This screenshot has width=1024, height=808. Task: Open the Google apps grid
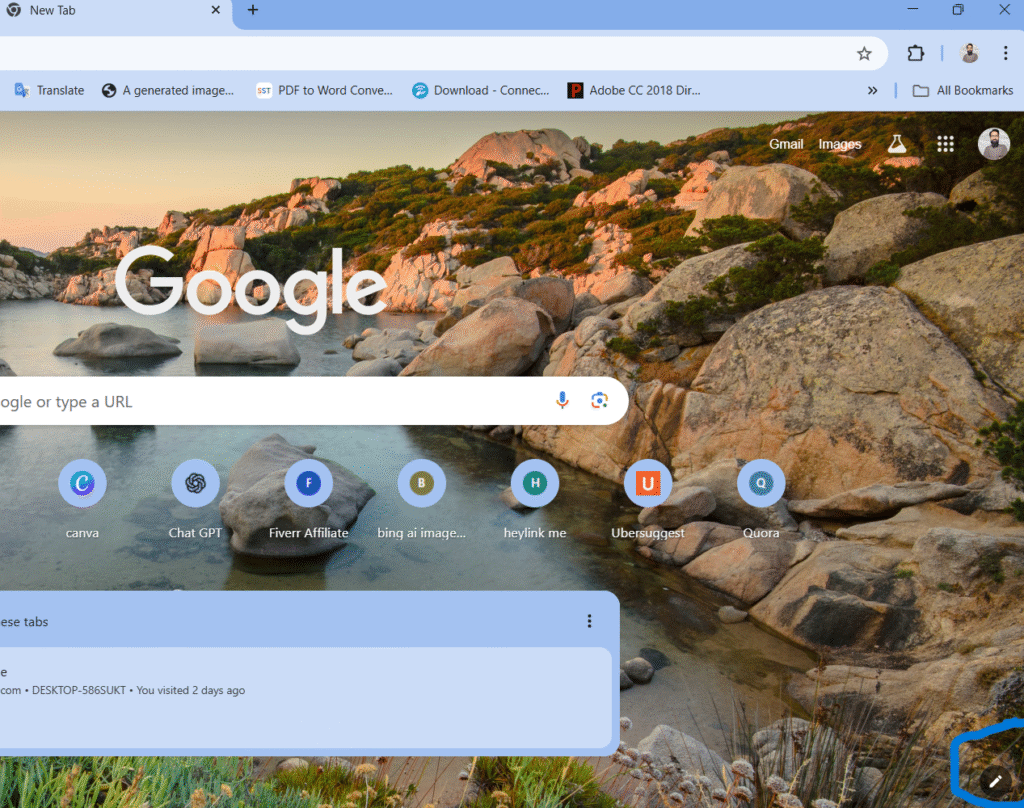[945, 143]
